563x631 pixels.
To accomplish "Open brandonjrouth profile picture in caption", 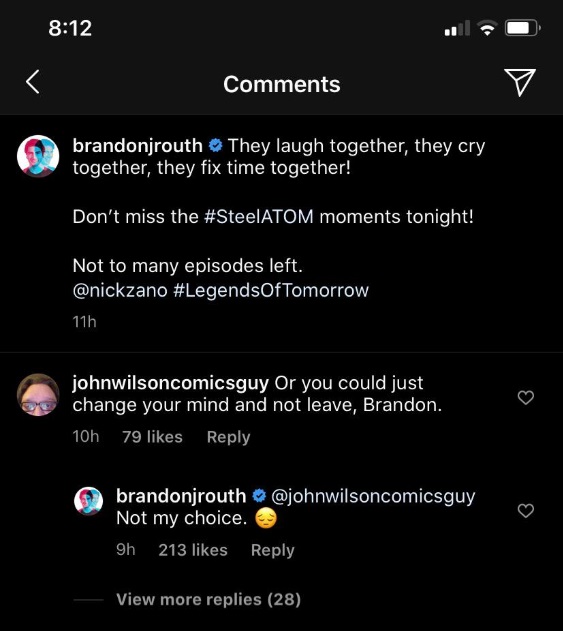I will [x=38, y=156].
